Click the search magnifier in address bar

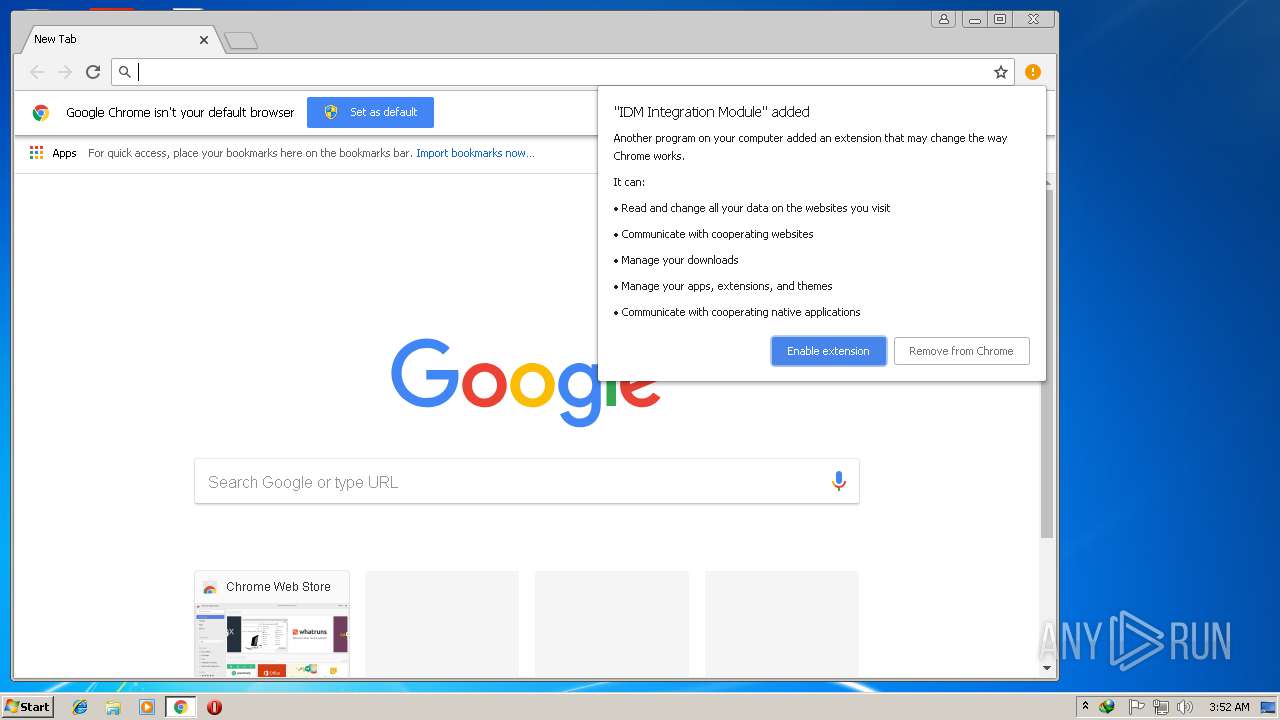(125, 72)
